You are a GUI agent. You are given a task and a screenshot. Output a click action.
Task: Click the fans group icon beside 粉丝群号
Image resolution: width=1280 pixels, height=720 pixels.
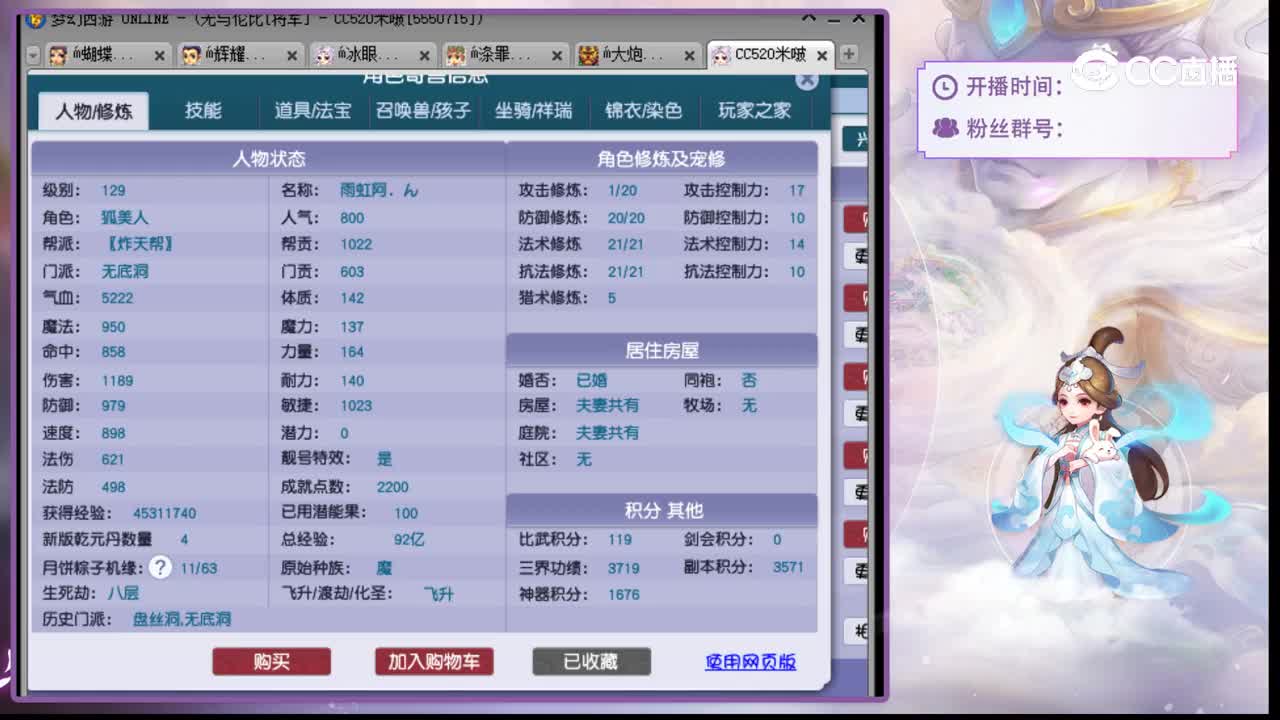point(945,128)
